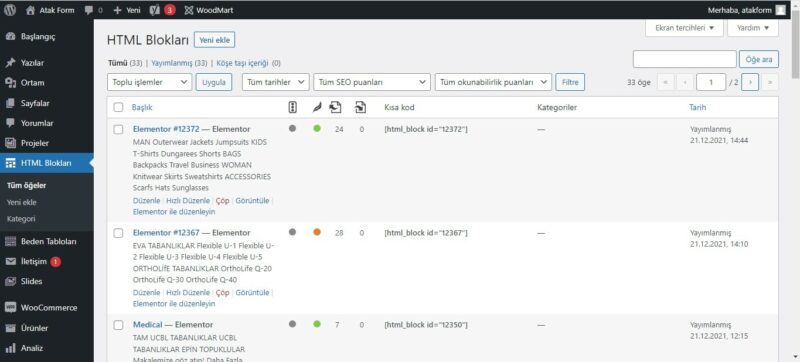Click the plus Yeni icon in admin bar
800x362 pixels.
click(117, 10)
